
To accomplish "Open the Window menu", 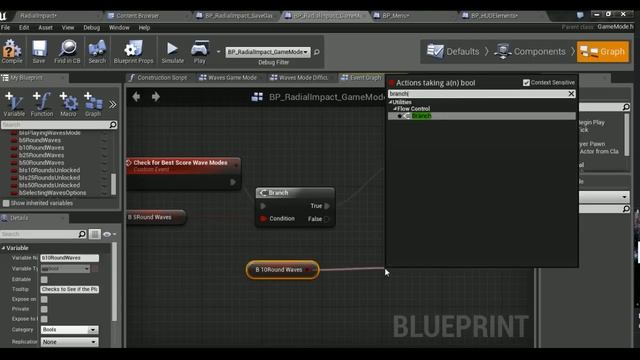I will [x=119, y=28].
